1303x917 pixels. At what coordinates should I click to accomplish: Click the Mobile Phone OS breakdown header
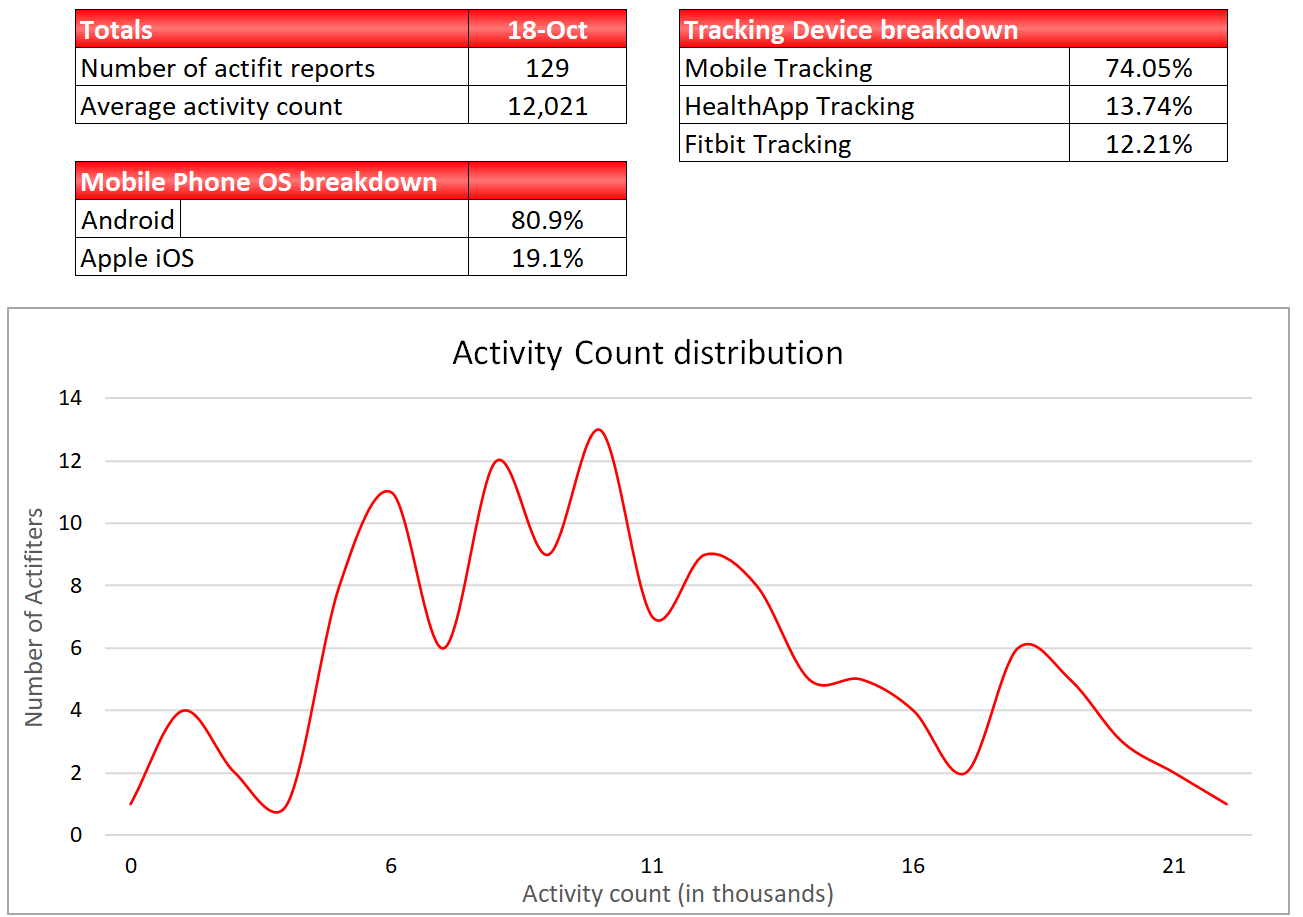272,181
